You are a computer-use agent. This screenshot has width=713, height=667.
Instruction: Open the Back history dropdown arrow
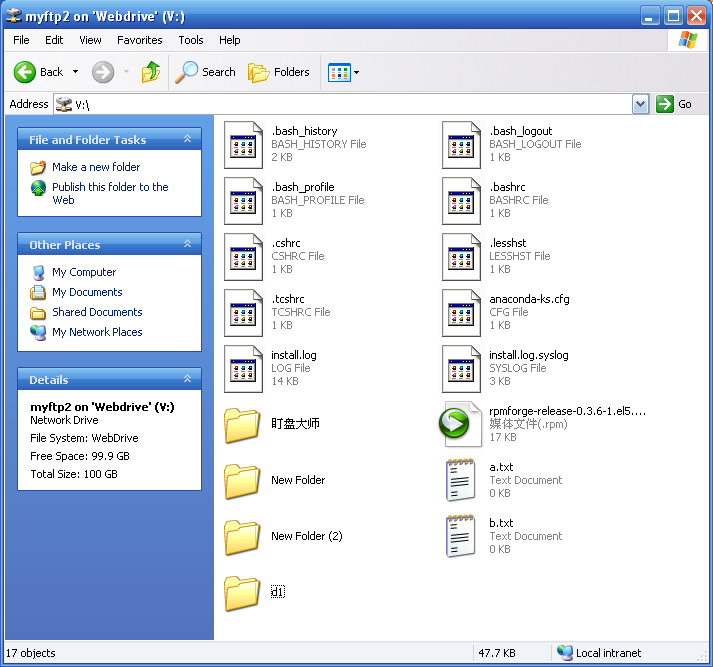point(75,72)
